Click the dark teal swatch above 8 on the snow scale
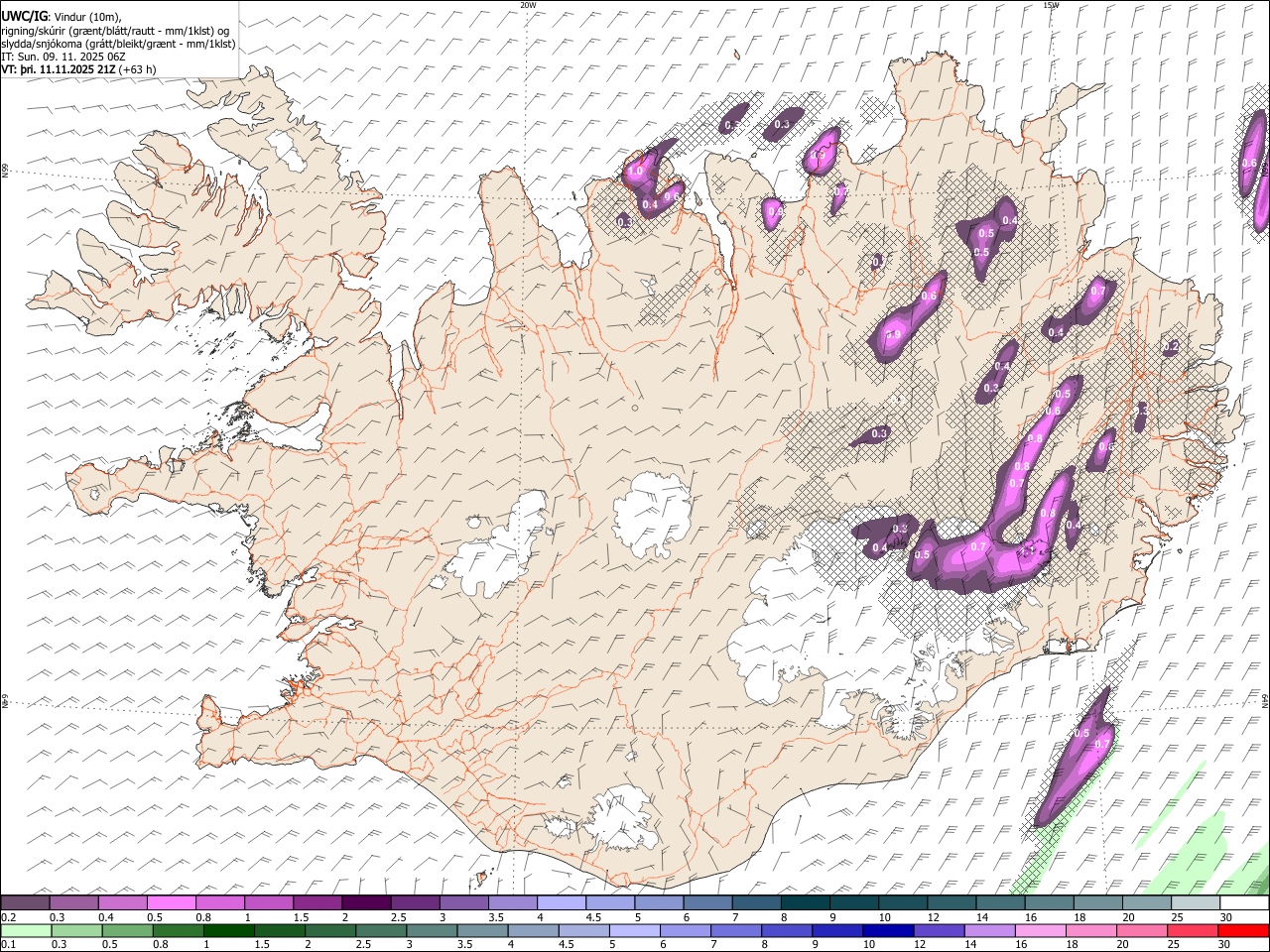 click(806, 903)
